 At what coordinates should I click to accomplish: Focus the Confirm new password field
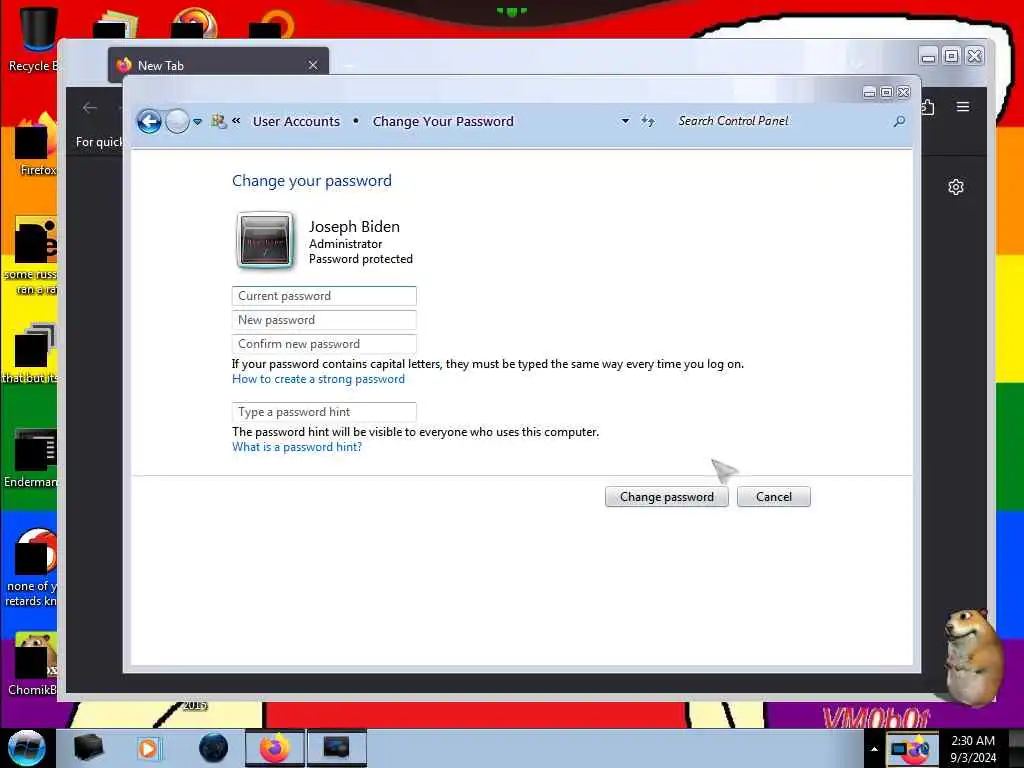click(324, 344)
